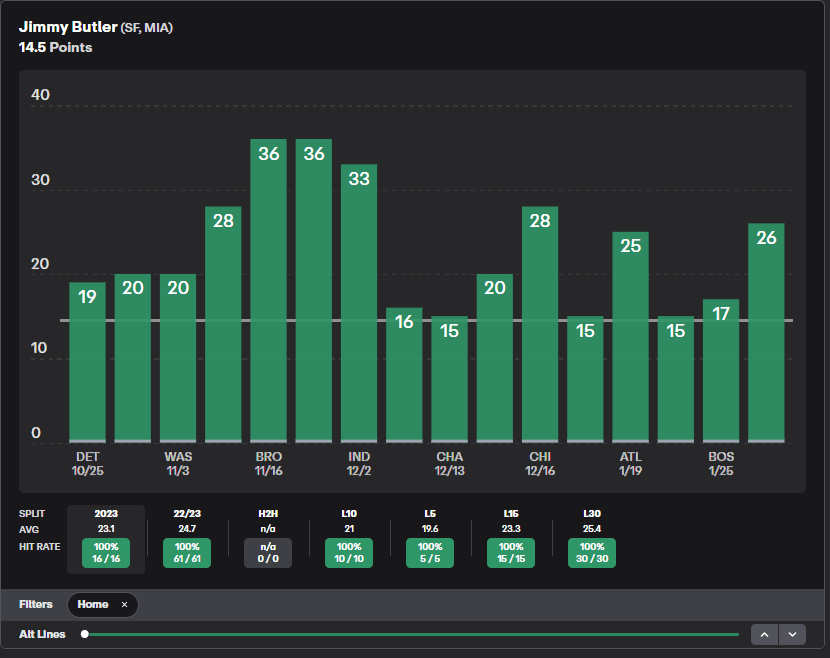The height and width of the screenshot is (658, 830).
Task: Click the 100% 10/10 hit rate badge
Action: click(349, 553)
